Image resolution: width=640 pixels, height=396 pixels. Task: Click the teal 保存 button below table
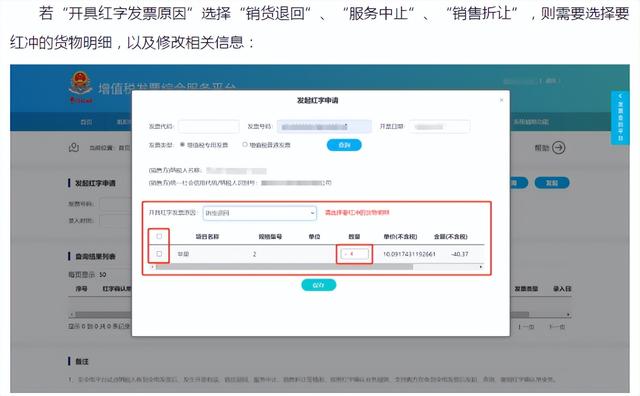pos(319,285)
